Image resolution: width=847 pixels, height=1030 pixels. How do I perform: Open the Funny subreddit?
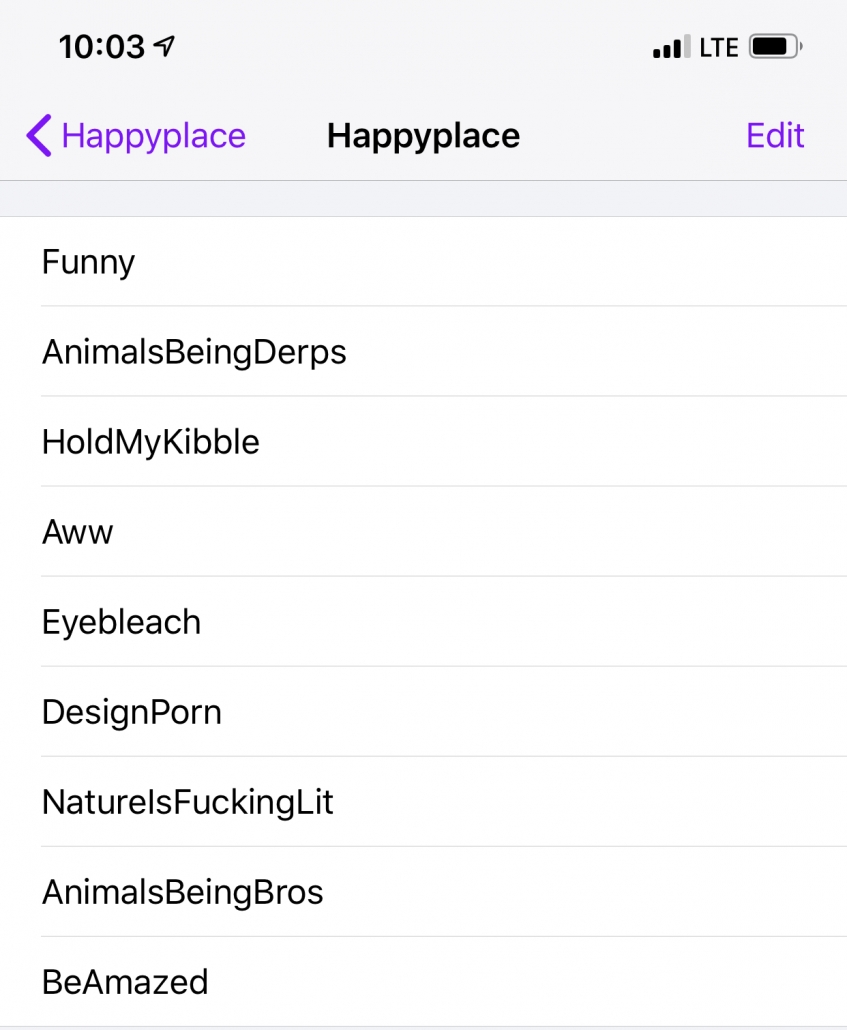tap(423, 261)
